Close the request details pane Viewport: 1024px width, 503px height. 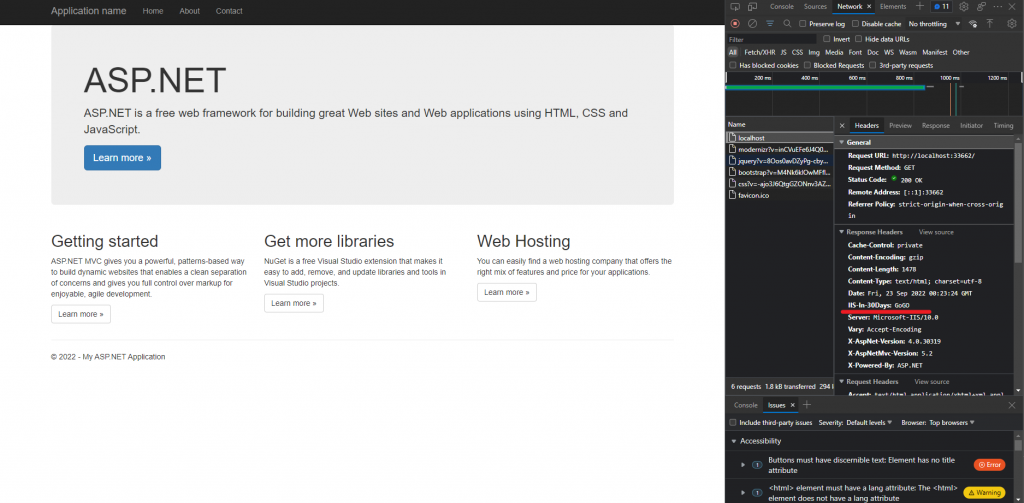tap(842, 125)
